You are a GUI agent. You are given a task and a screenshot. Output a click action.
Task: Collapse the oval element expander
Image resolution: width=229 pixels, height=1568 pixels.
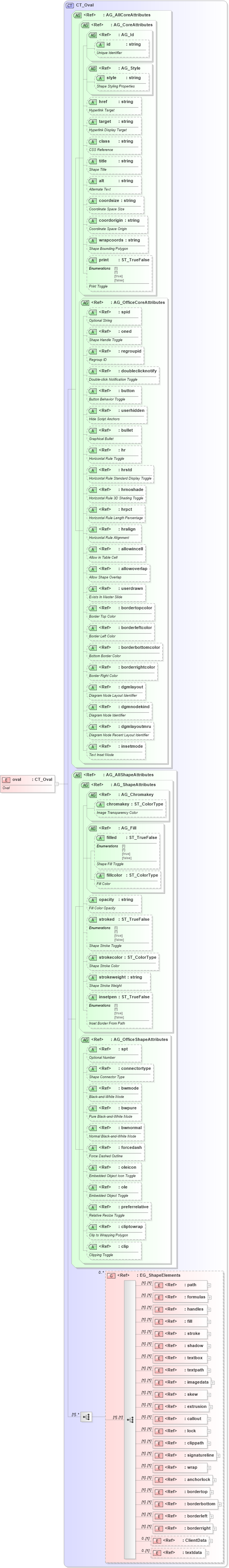click(x=57, y=784)
